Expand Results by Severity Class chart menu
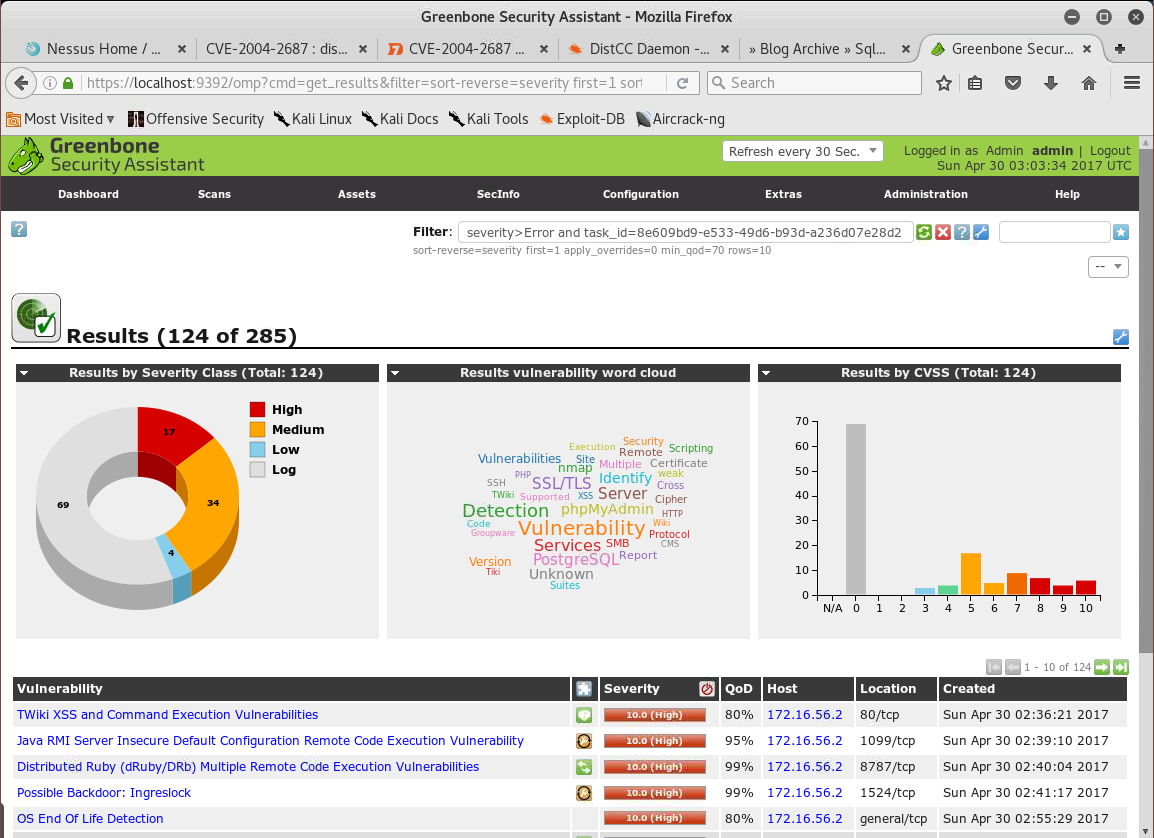This screenshot has width=1154, height=838. (x=24, y=373)
